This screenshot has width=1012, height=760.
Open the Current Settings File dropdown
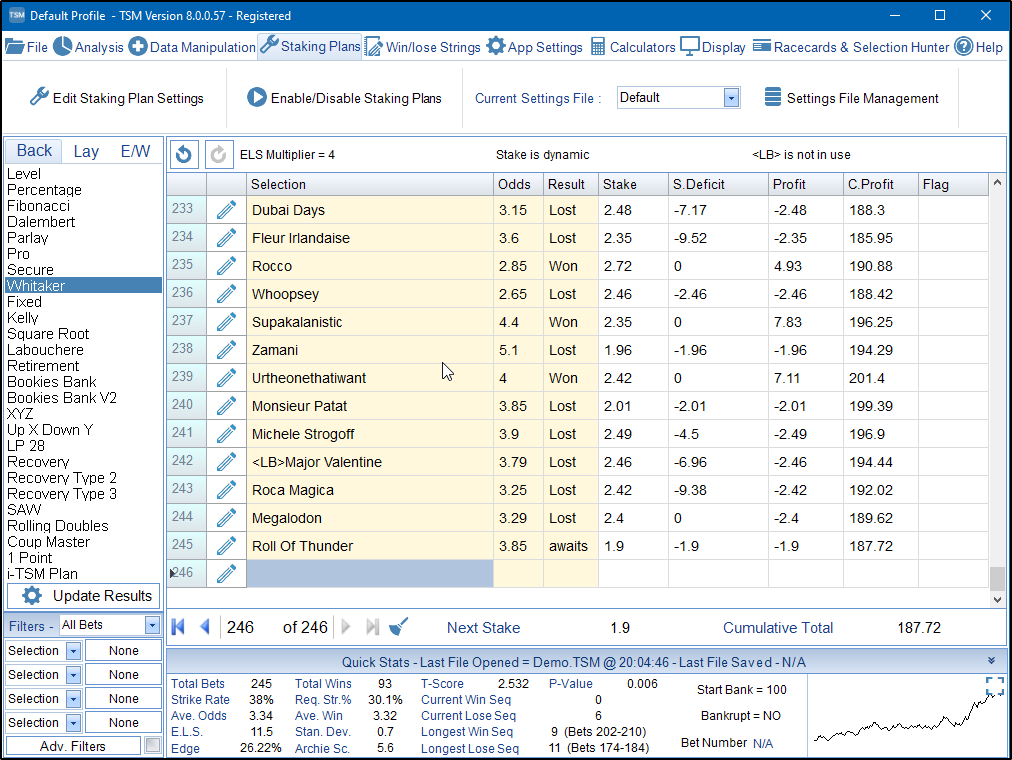click(731, 98)
